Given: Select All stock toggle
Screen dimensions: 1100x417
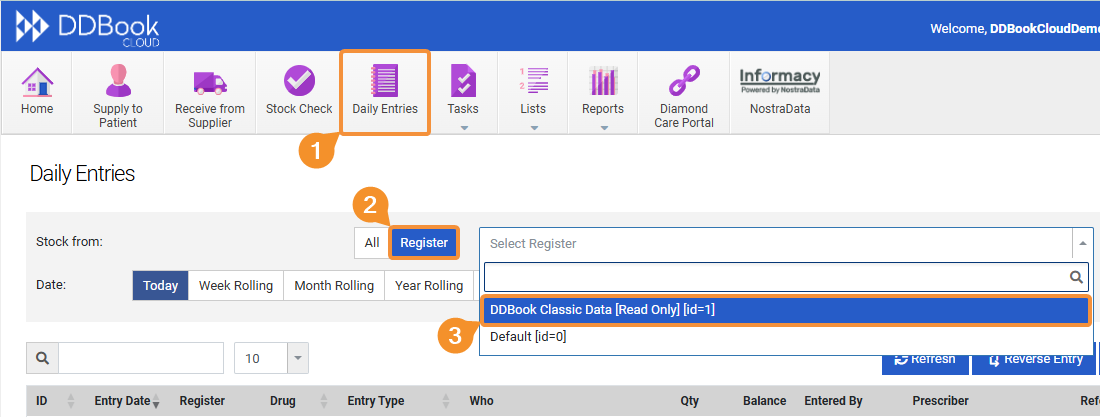Looking at the screenshot, I should (x=372, y=243).
